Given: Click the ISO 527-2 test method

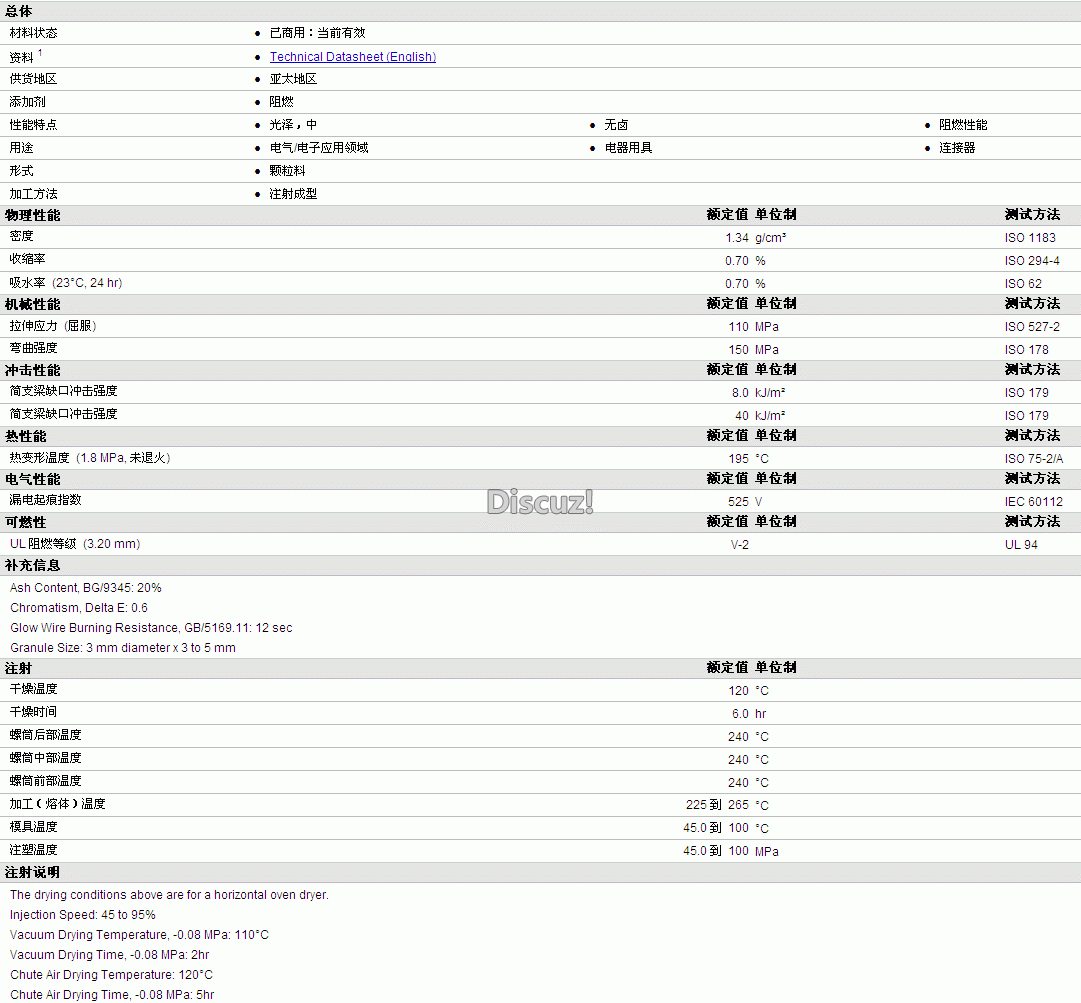Looking at the screenshot, I should [1032, 327].
